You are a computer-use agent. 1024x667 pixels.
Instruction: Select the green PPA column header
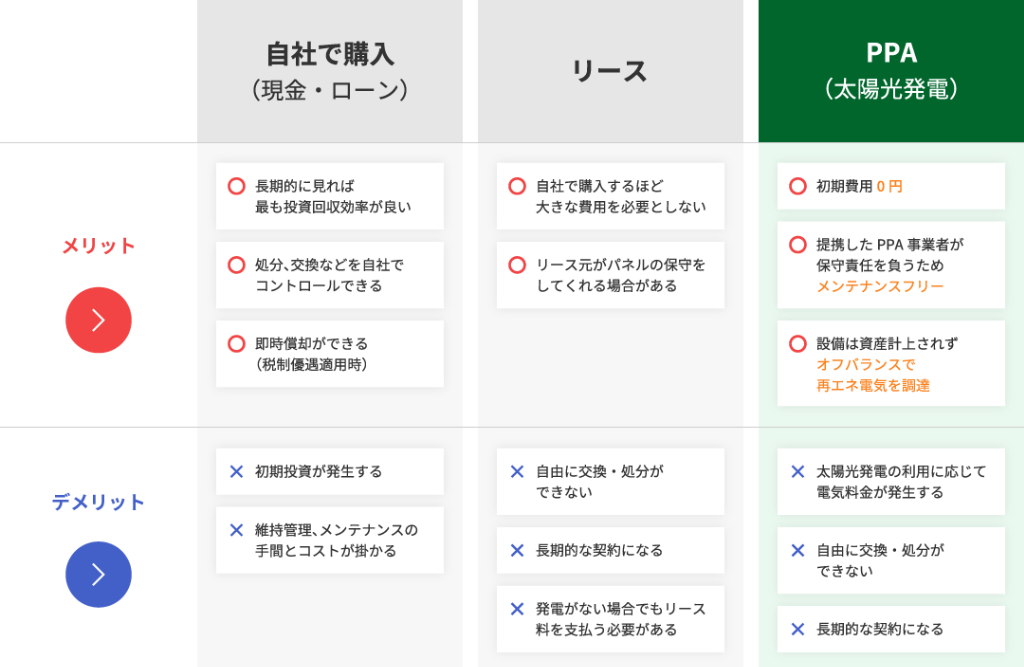tap(890, 71)
